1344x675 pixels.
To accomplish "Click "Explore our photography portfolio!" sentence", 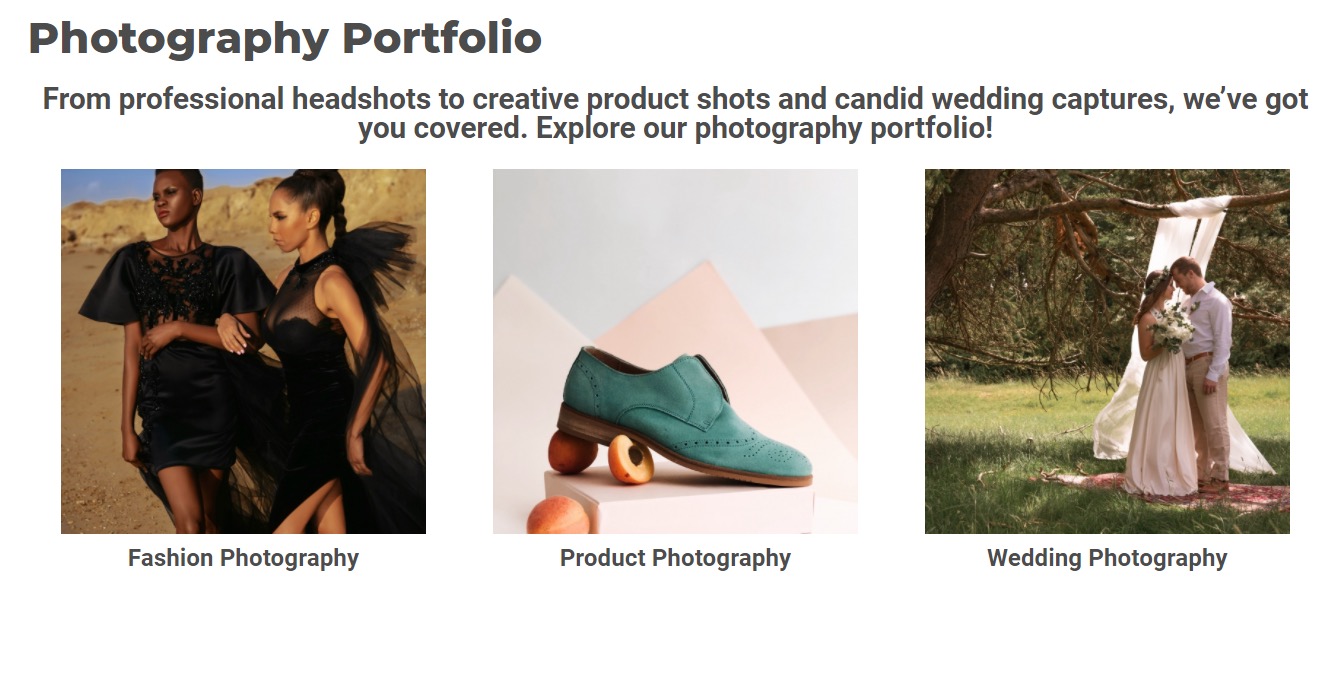I will [764, 129].
